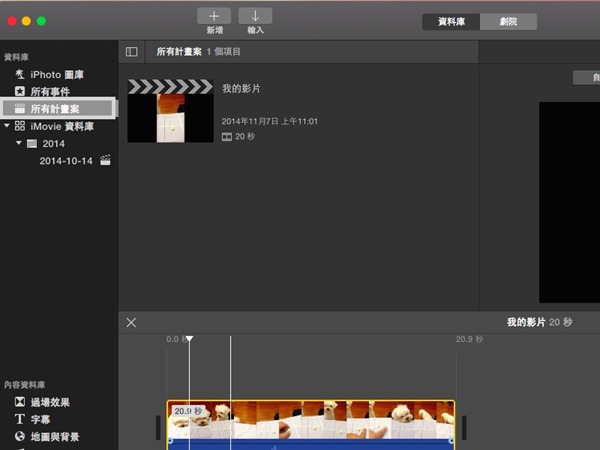600x450 pixels.
Task: Click the right trim handle of clip
Action: pos(464,427)
